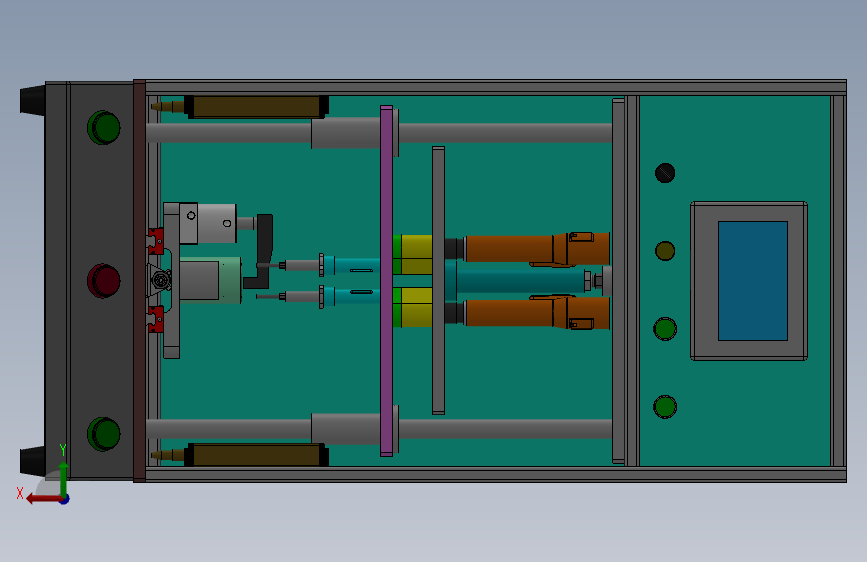Screen dimensions: 867x562
Task: Click the green Y axis of the triad
Action: coord(63,478)
